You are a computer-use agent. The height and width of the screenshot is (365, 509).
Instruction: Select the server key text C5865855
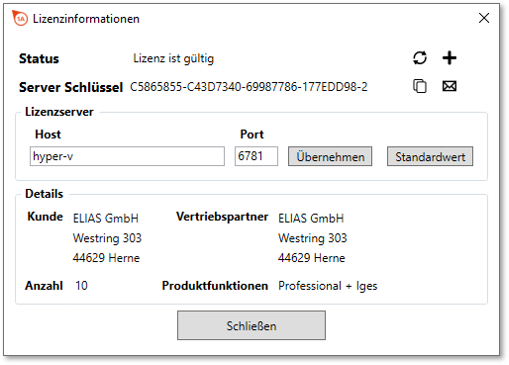click(x=249, y=87)
